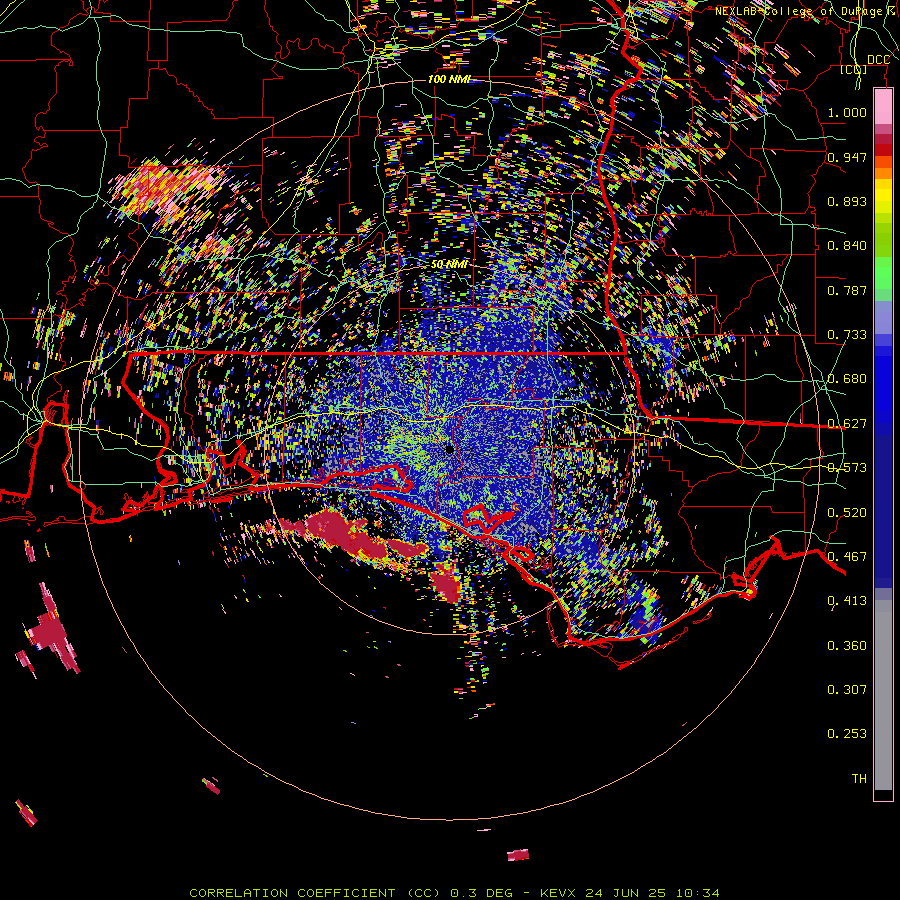Click the 0.893 color scale label

847,201
